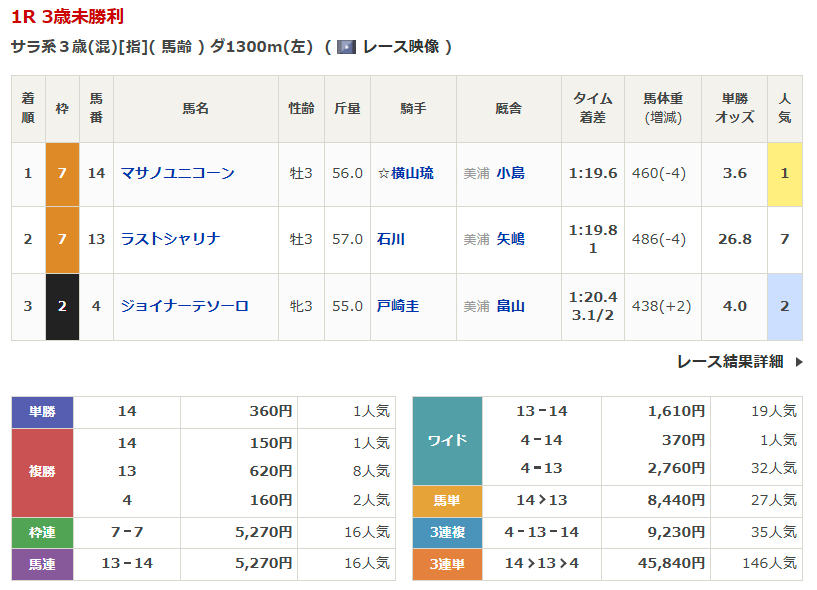
Task: Open trainer 小島 profile
Action: tap(510, 173)
